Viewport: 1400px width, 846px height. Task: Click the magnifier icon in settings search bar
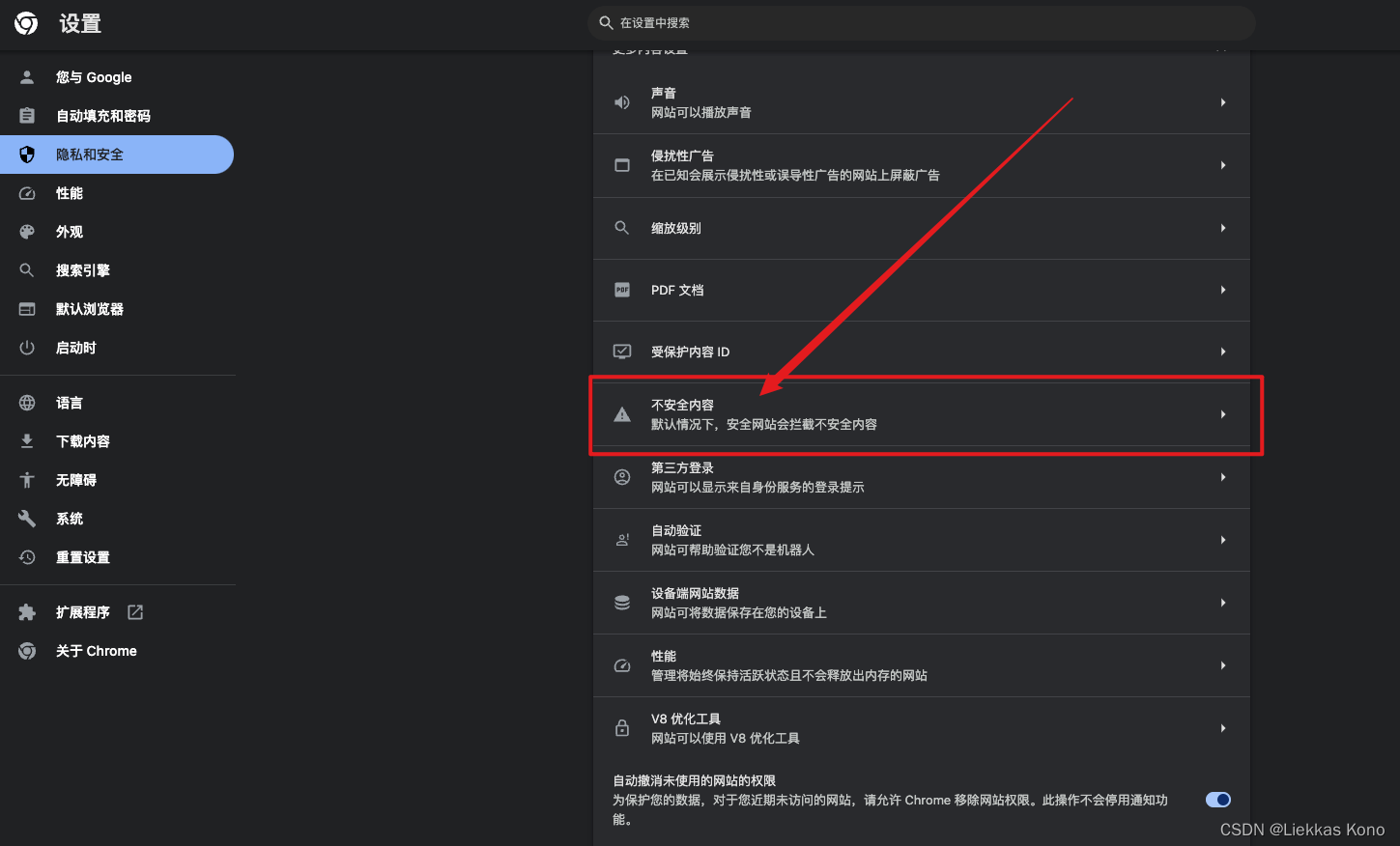click(606, 22)
